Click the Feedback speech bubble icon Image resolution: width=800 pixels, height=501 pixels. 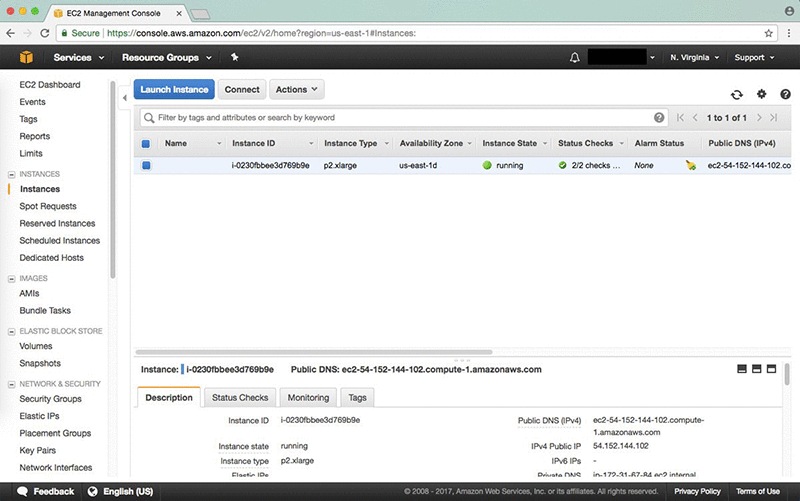[x=22, y=491]
